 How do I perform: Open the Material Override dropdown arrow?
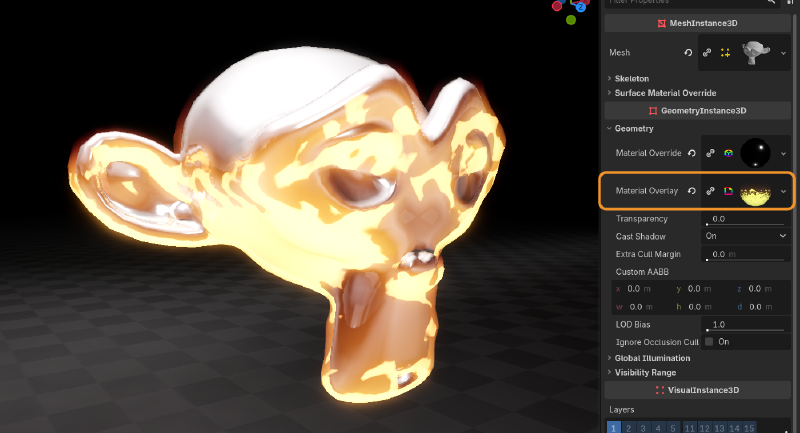pos(783,153)
